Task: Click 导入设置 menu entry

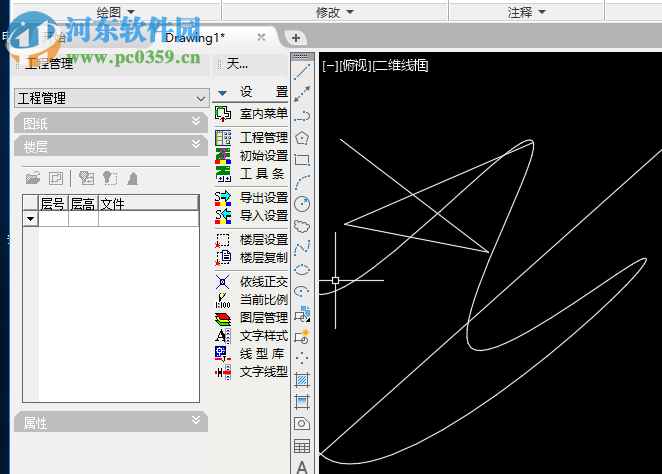Action: click(x=251, y=216)
